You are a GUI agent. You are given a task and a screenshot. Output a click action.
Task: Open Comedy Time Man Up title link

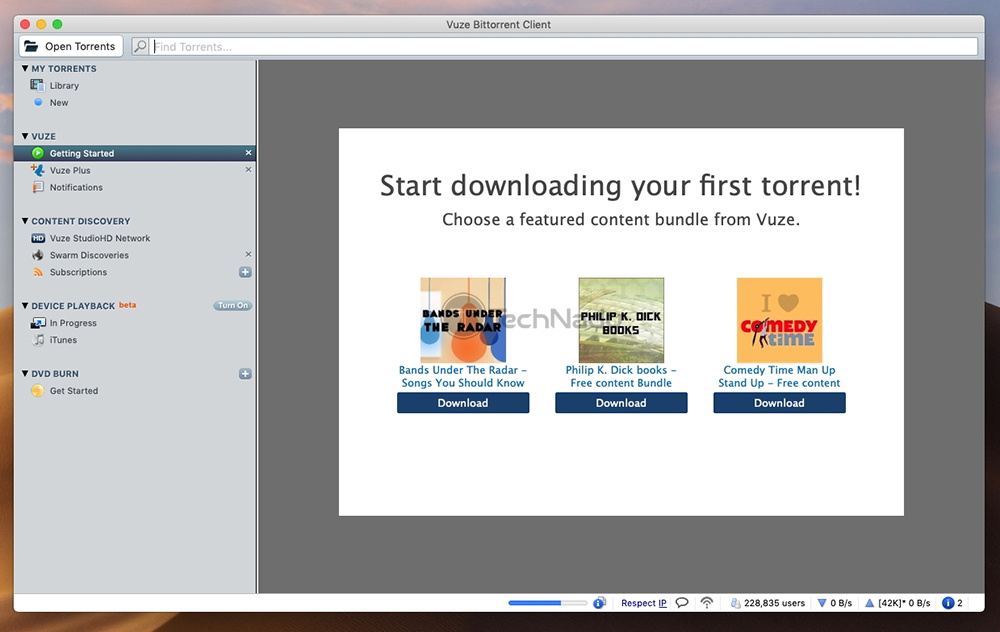coord(779,376)
